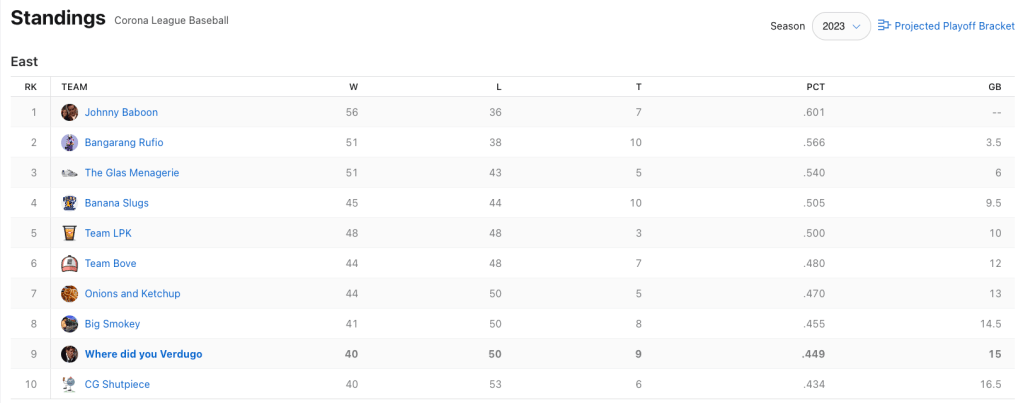Open the Johnny Baboon team page link
Screen dimensions: 1023x403
(x=121, y=113)
